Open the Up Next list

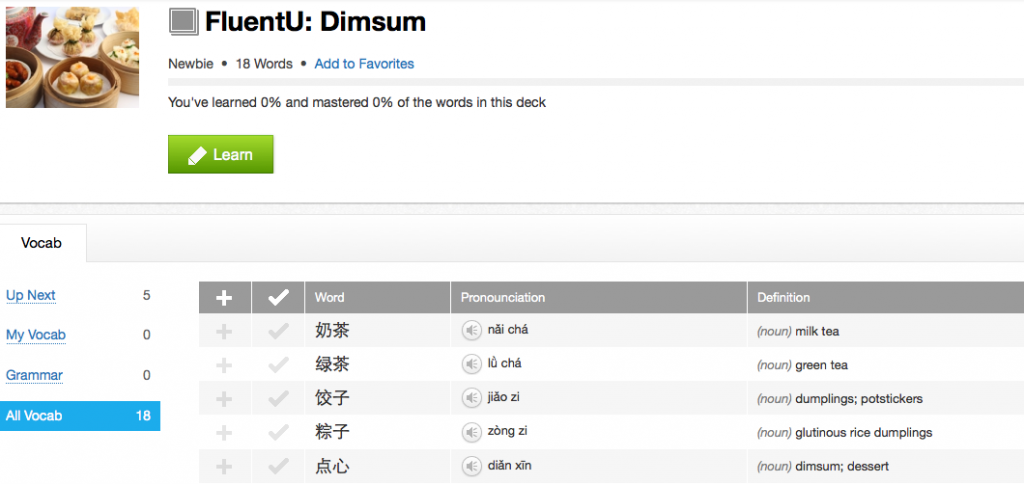tap(31, 295)
